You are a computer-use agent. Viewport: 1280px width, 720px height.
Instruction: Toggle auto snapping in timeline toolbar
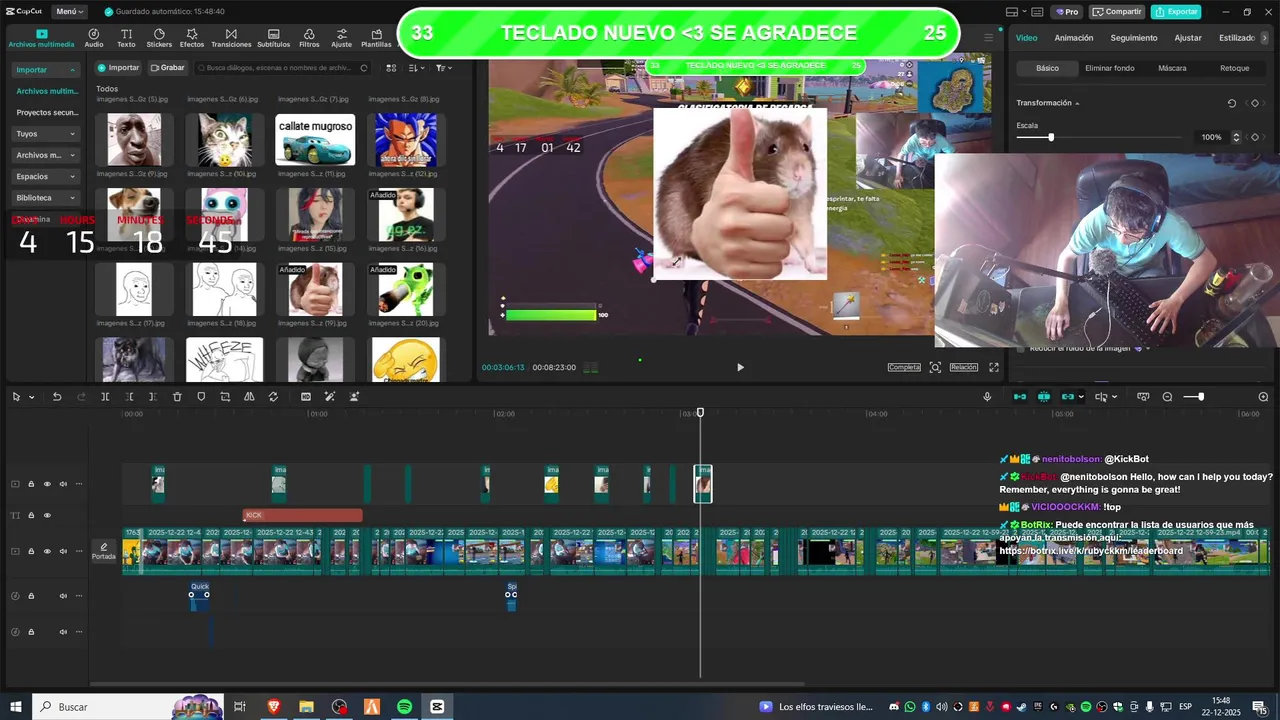[x=1043, y=397]
